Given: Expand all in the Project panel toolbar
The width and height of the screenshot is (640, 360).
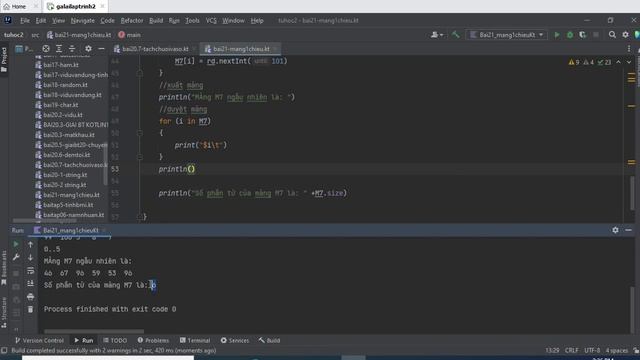Looking at the screenshot, I should [59, 49].
